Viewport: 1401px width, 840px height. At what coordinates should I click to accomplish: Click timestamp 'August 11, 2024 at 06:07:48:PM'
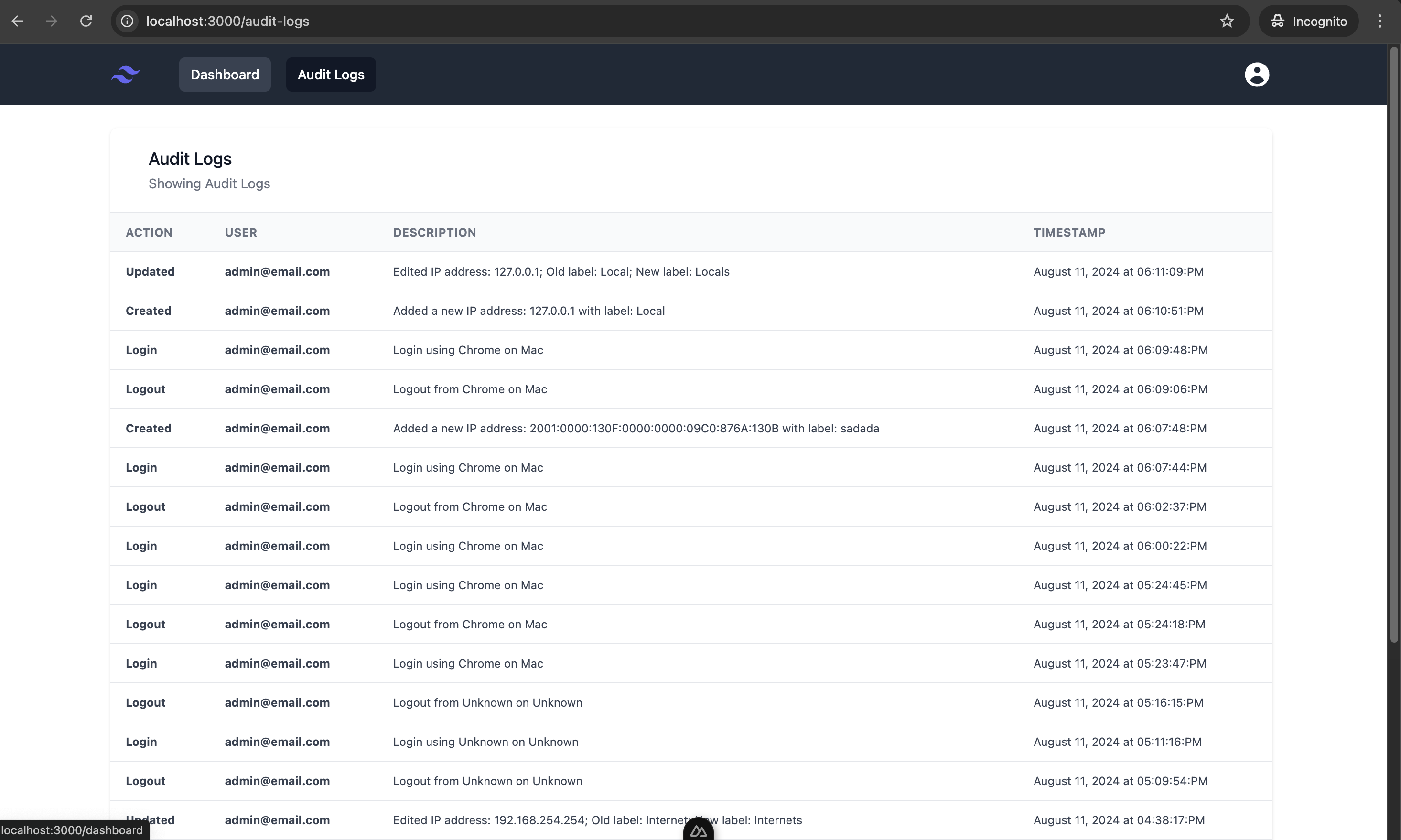coord(1120,429)
